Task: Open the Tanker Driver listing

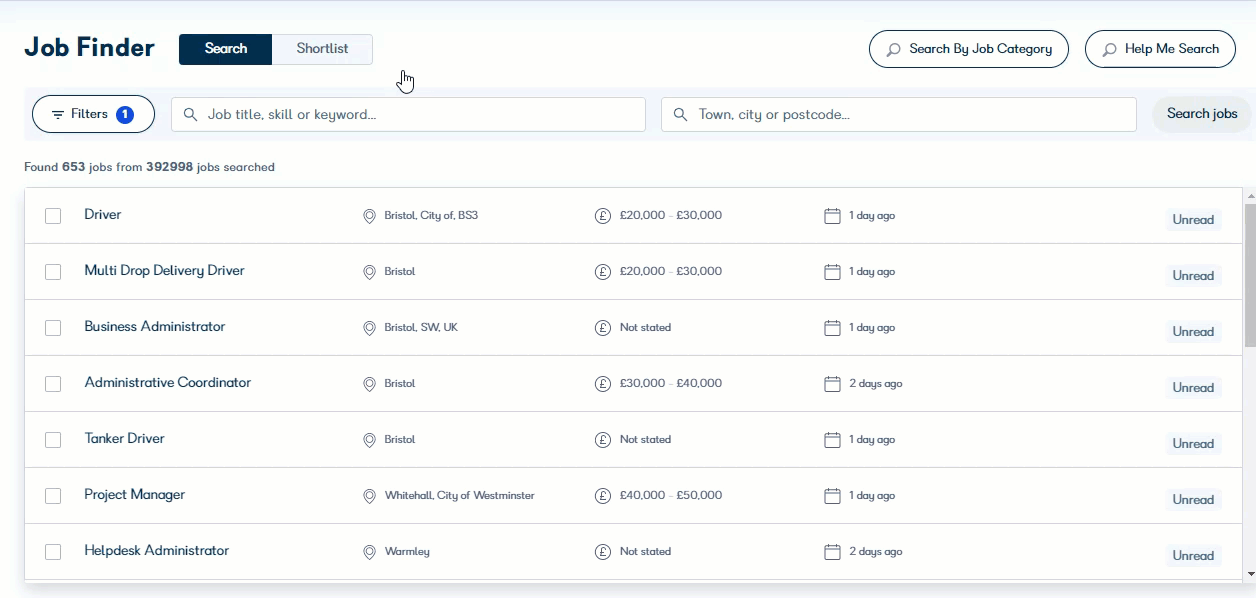Action: point(124,439)
